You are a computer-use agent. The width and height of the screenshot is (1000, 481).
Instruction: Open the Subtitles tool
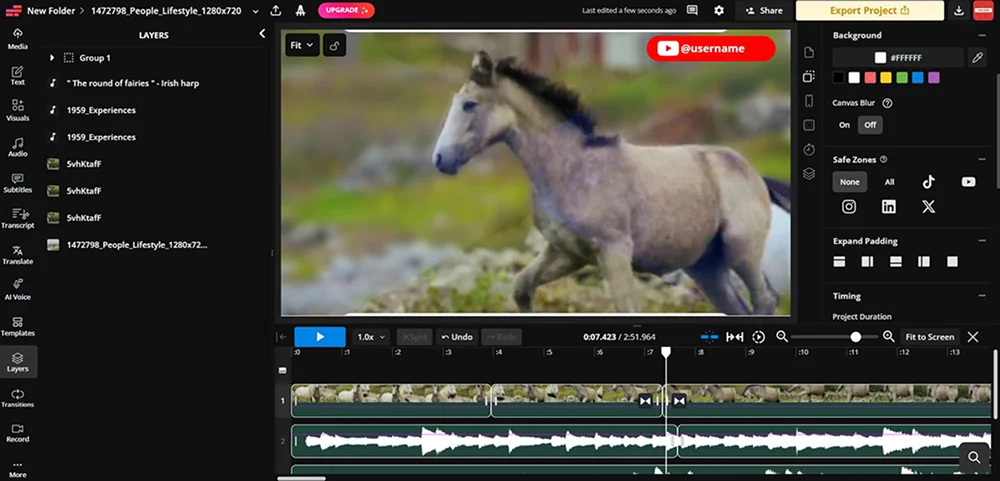[x=17, y=182]
